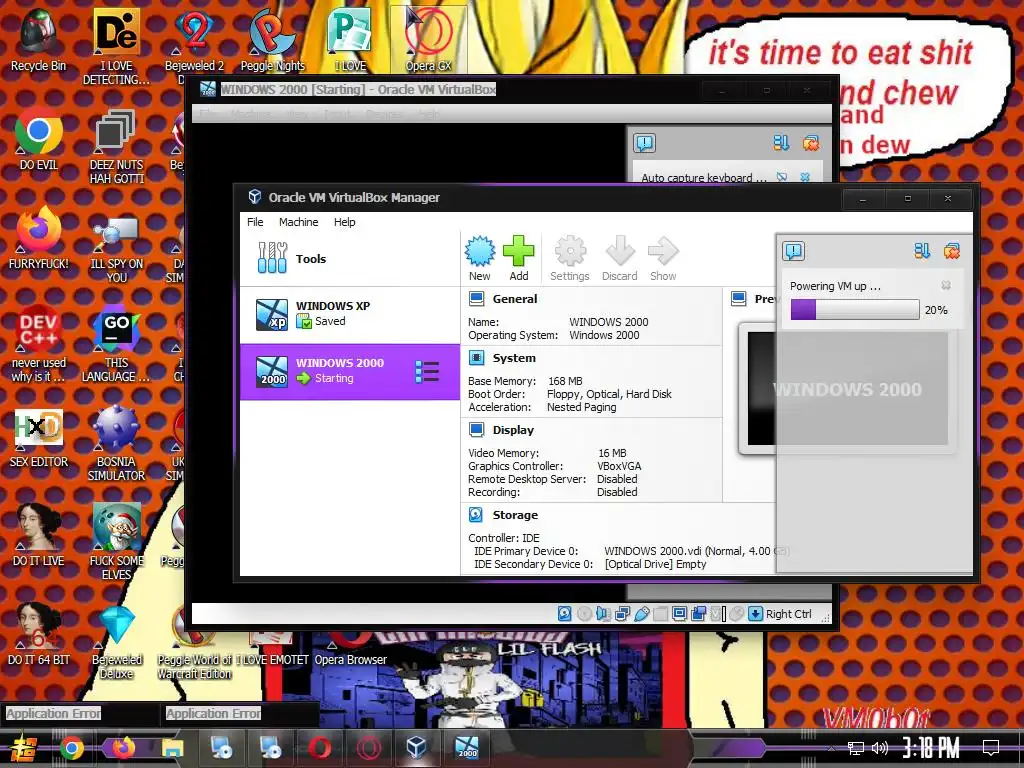This screenshot has height=768, width=1024.
Task: Select the Tools entry in VirtualBox Manager
Action: [350, 259]
